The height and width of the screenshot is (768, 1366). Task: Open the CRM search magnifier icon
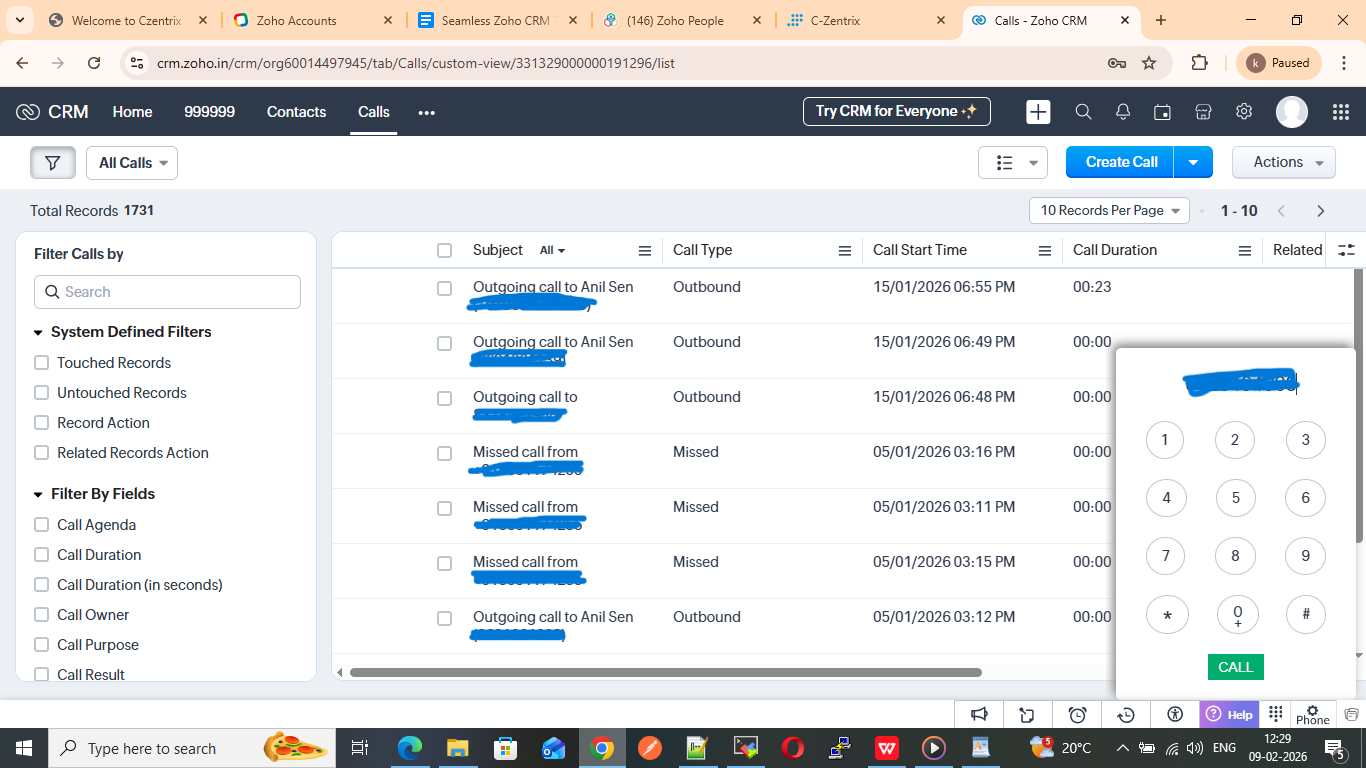click(1083, 112)
